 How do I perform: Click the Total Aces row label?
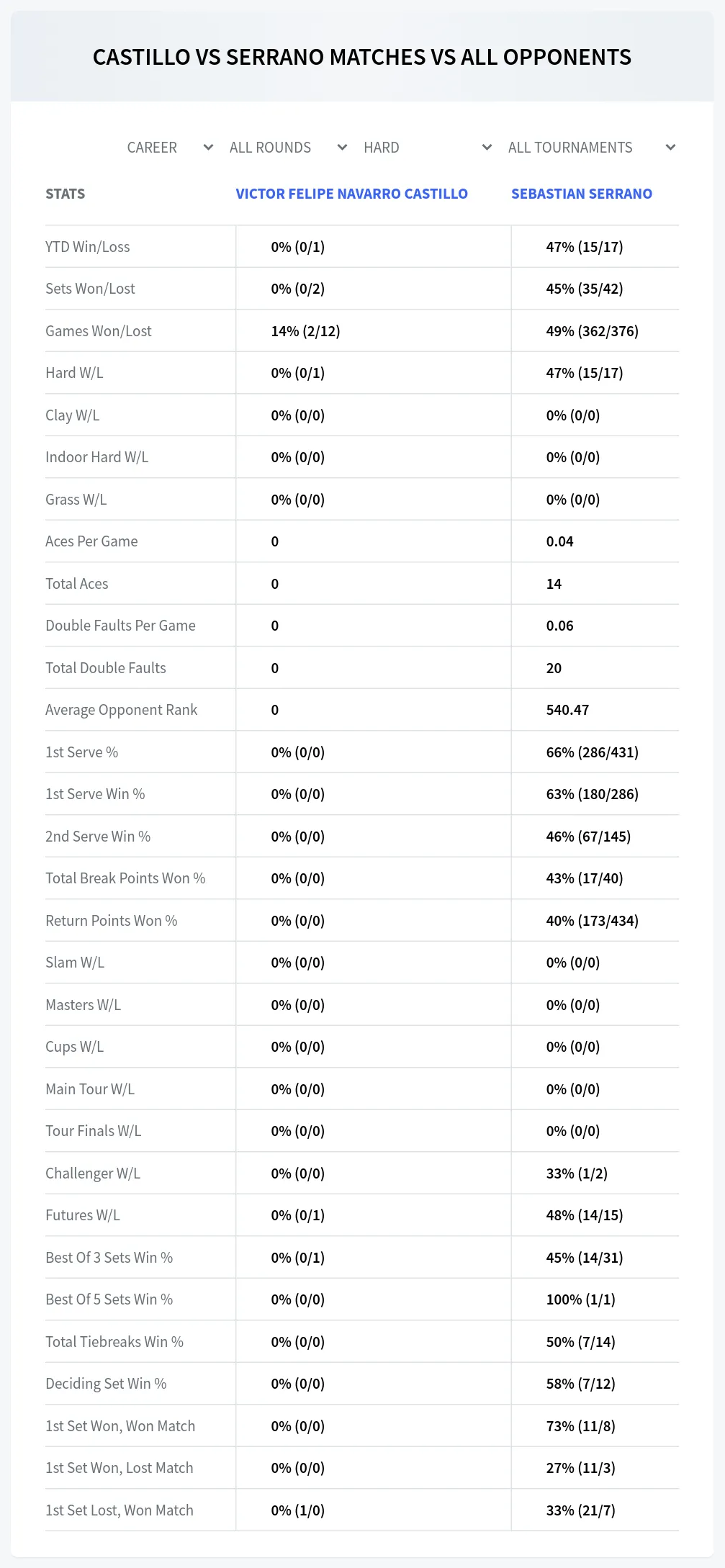[77, 584]
